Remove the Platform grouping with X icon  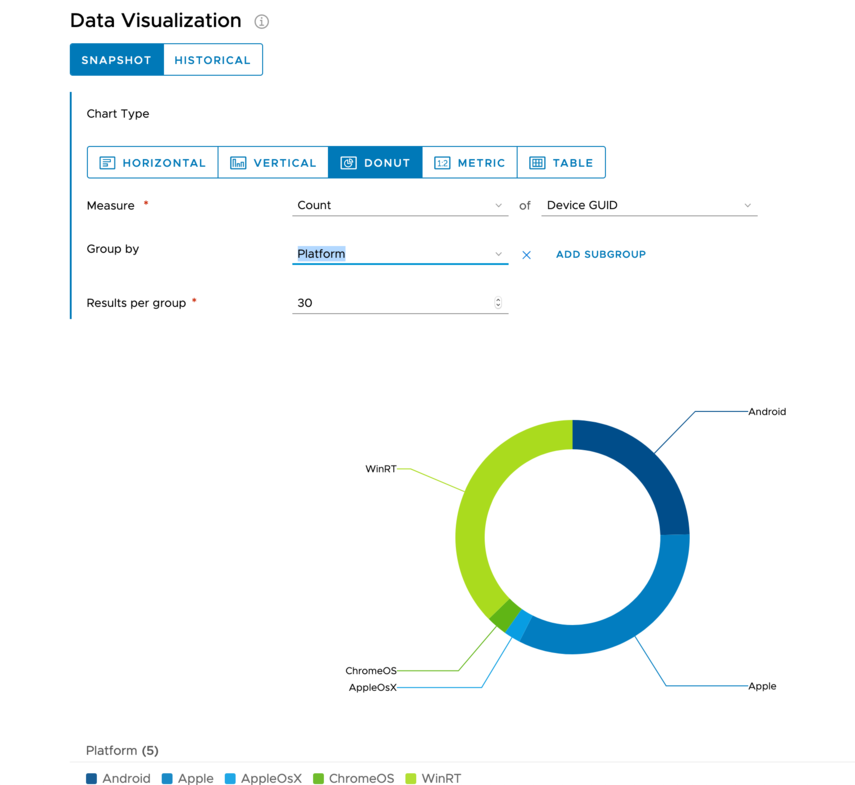tap(526, 255)
